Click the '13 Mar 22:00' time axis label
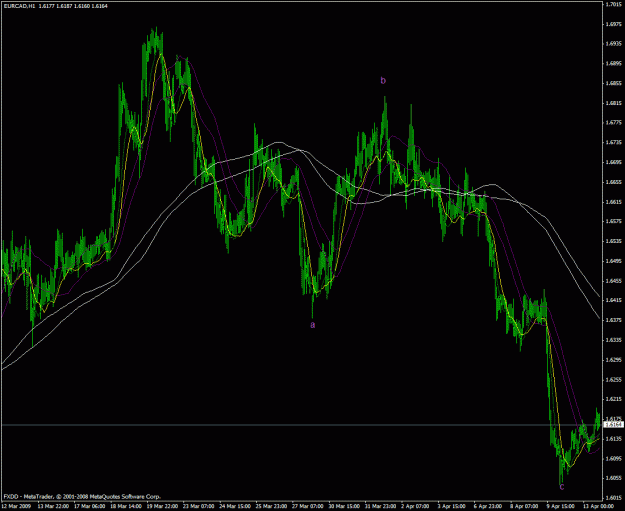Image resolution: width=625 pixels, height=511 pixels. tap(53, 506)
